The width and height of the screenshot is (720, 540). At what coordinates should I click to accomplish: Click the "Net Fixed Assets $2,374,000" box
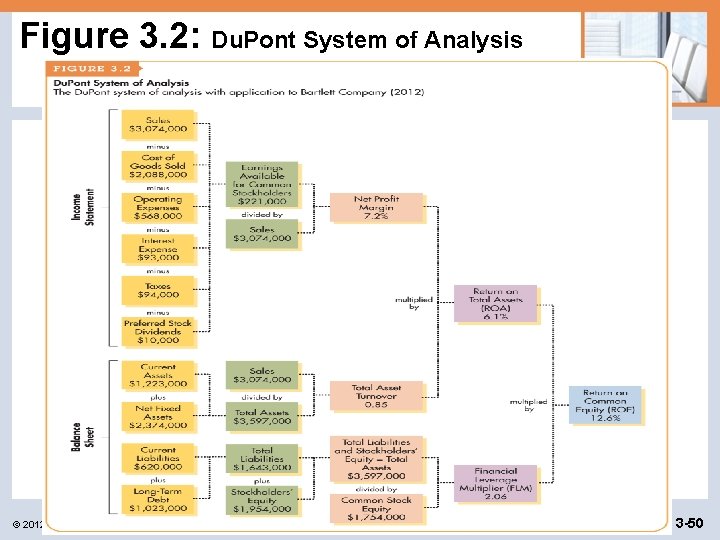[158, 417]
